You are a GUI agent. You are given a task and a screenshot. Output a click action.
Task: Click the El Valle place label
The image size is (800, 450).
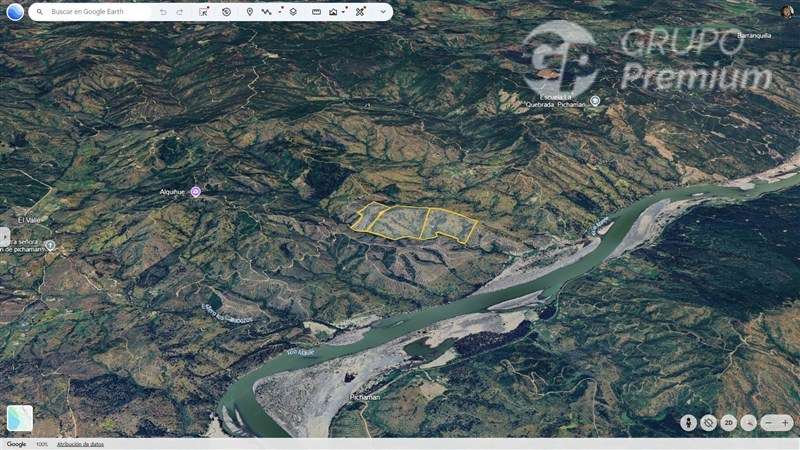[x=29, y=220]
